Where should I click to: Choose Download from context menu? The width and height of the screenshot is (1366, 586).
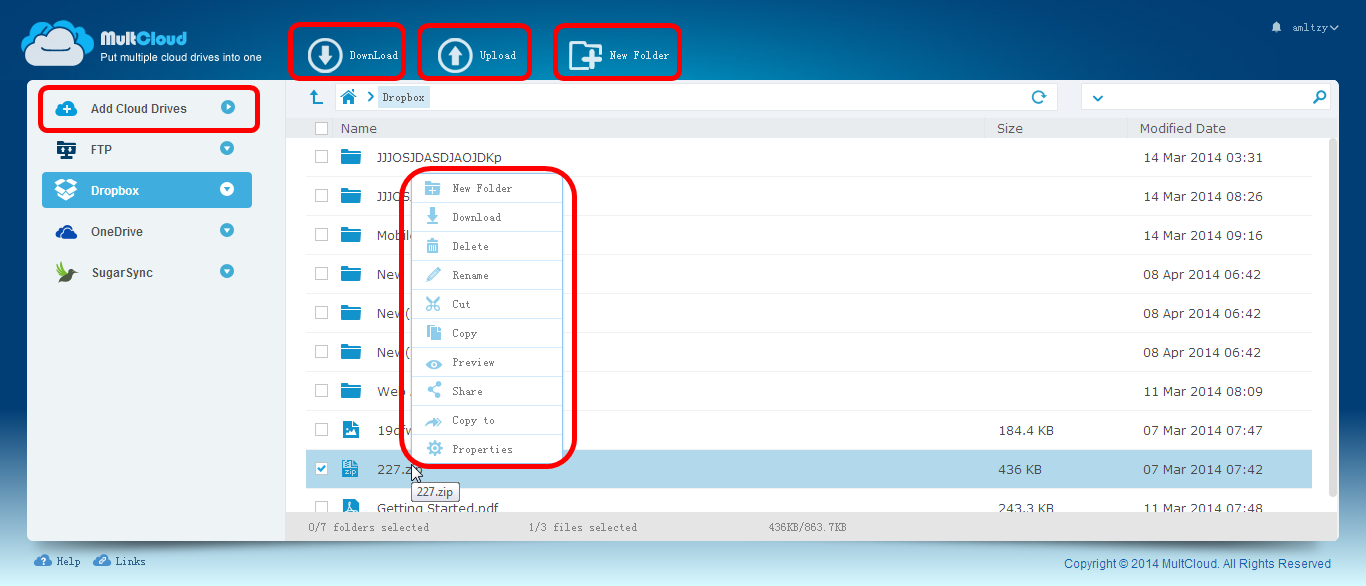[x=487, y=217]
